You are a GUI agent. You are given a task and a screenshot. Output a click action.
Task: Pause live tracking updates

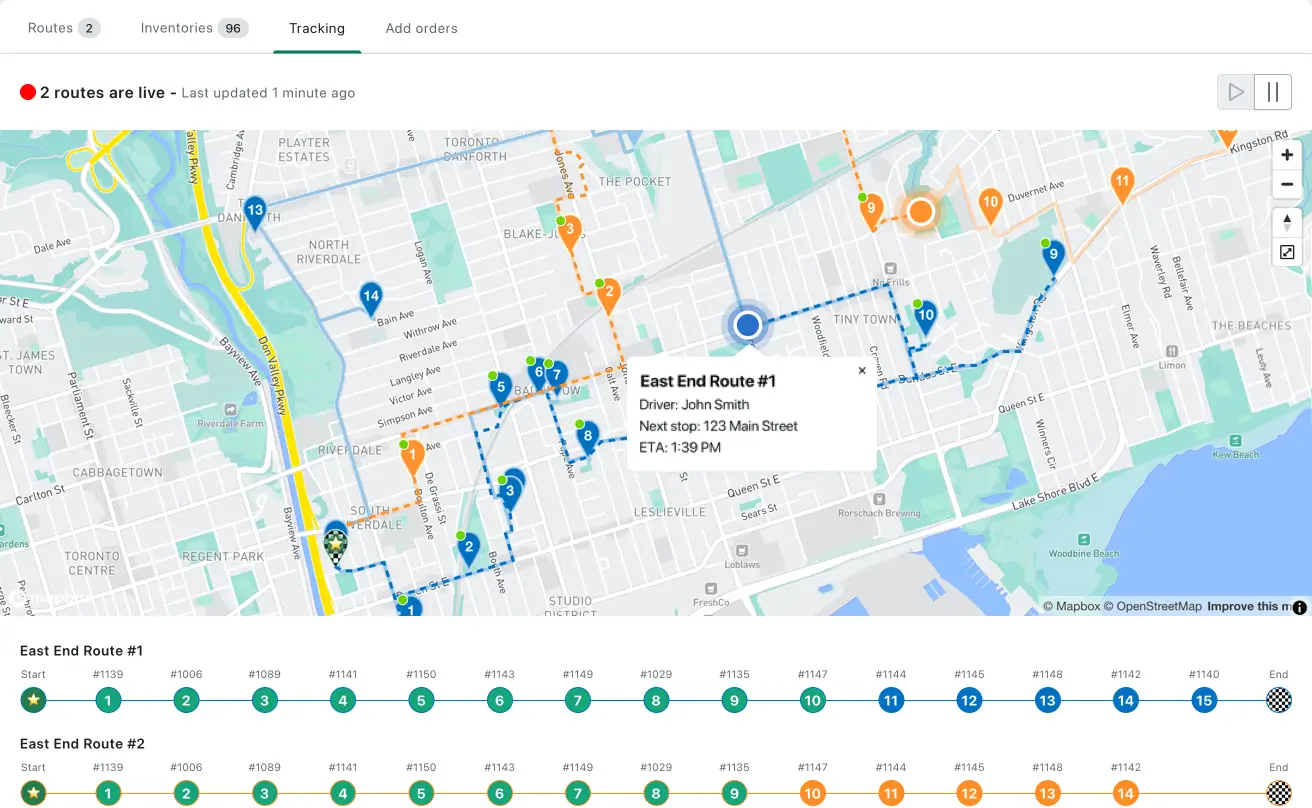[x=1273, y=92]
